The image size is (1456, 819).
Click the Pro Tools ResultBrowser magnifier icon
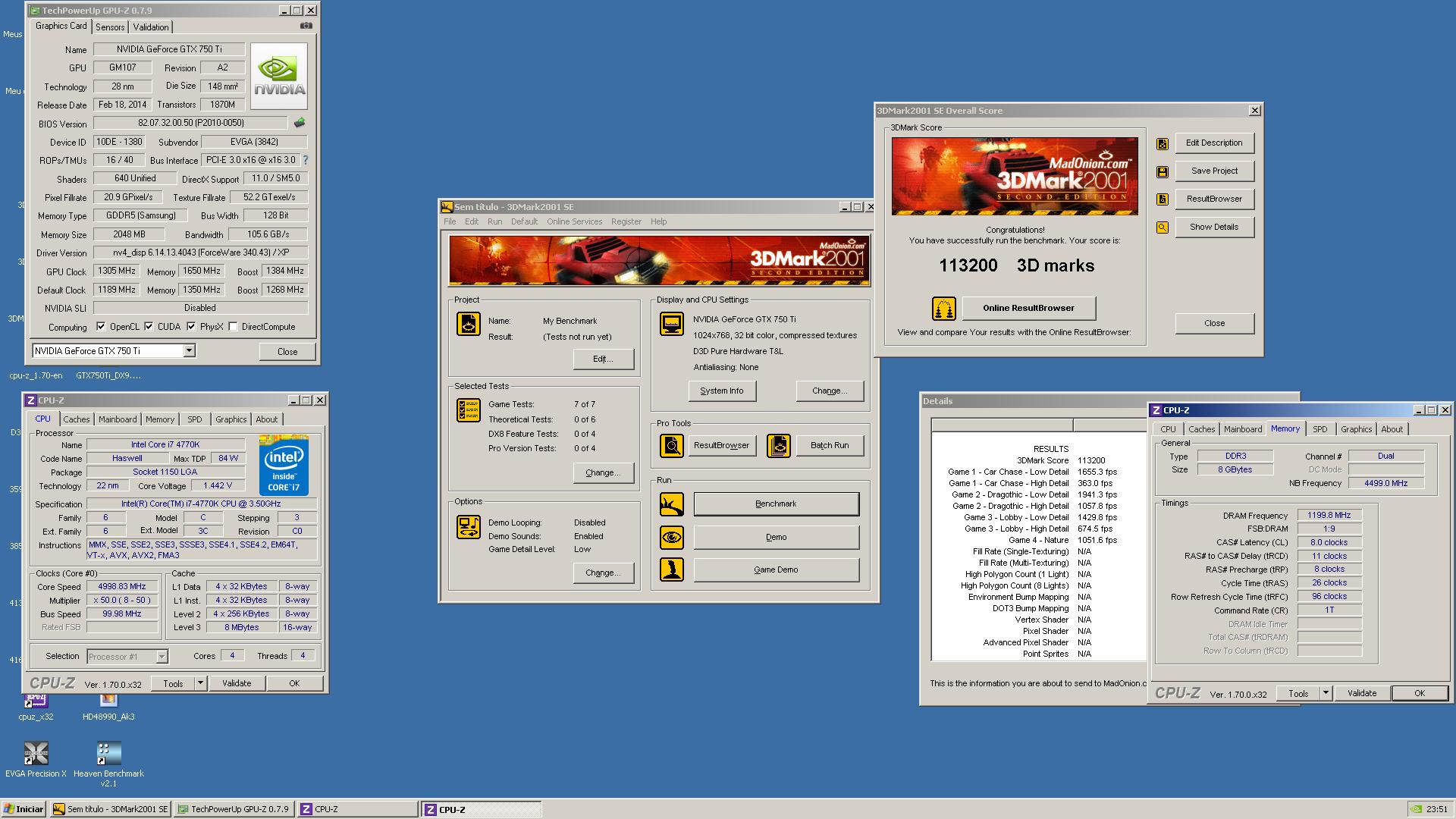tap(671, 445)
